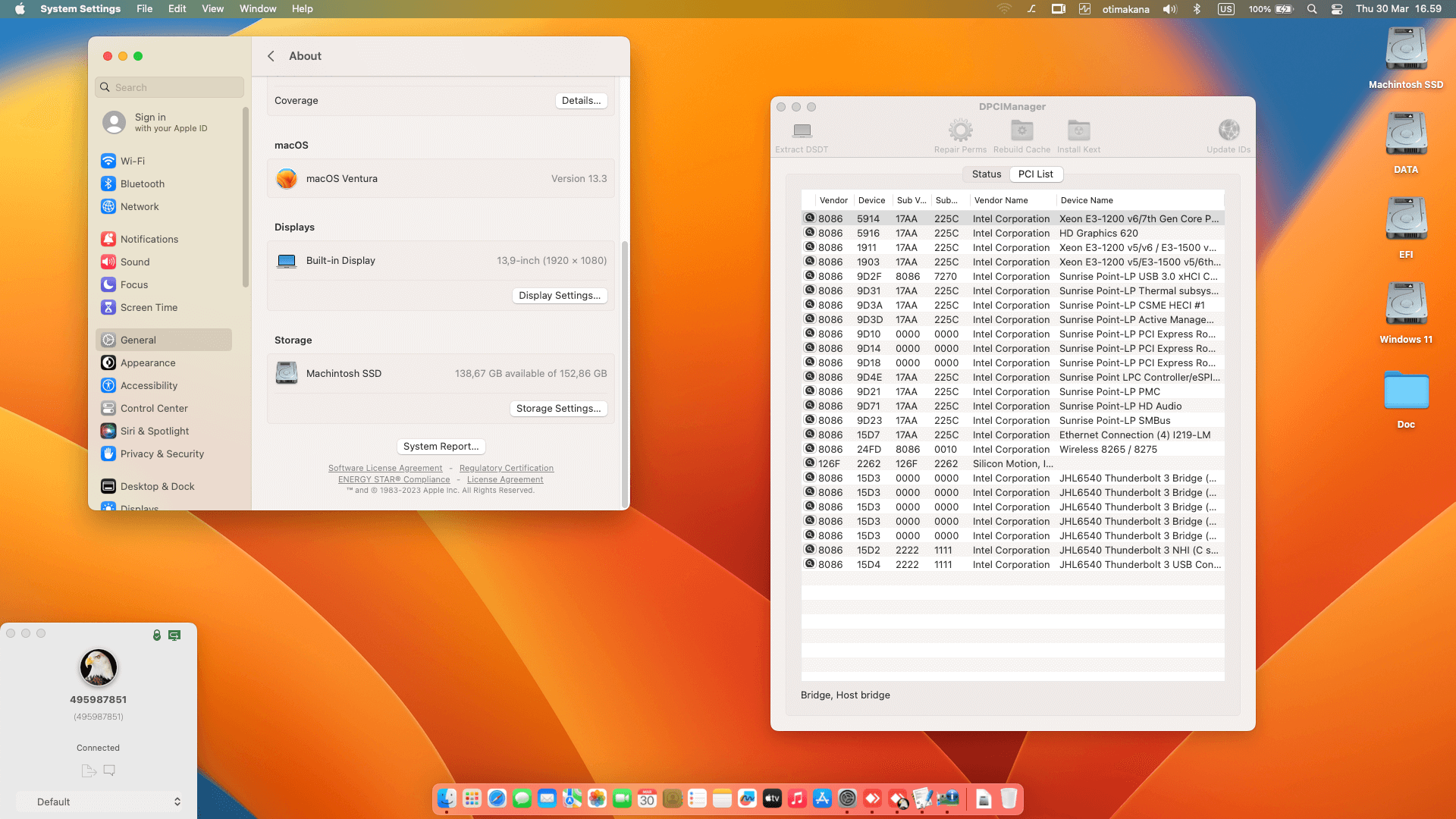Click the chat bubble icon under Connected
1456x819 pixels.
[109, 770]
